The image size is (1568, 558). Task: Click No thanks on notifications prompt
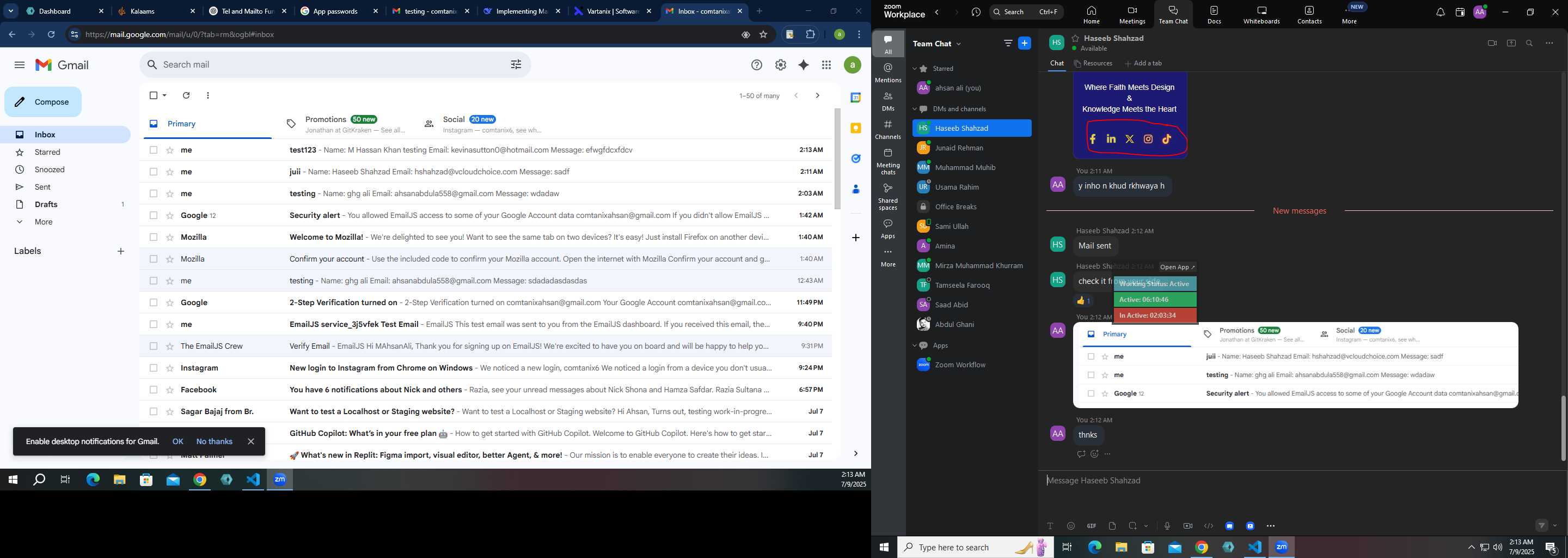click(x=215, y=441)
